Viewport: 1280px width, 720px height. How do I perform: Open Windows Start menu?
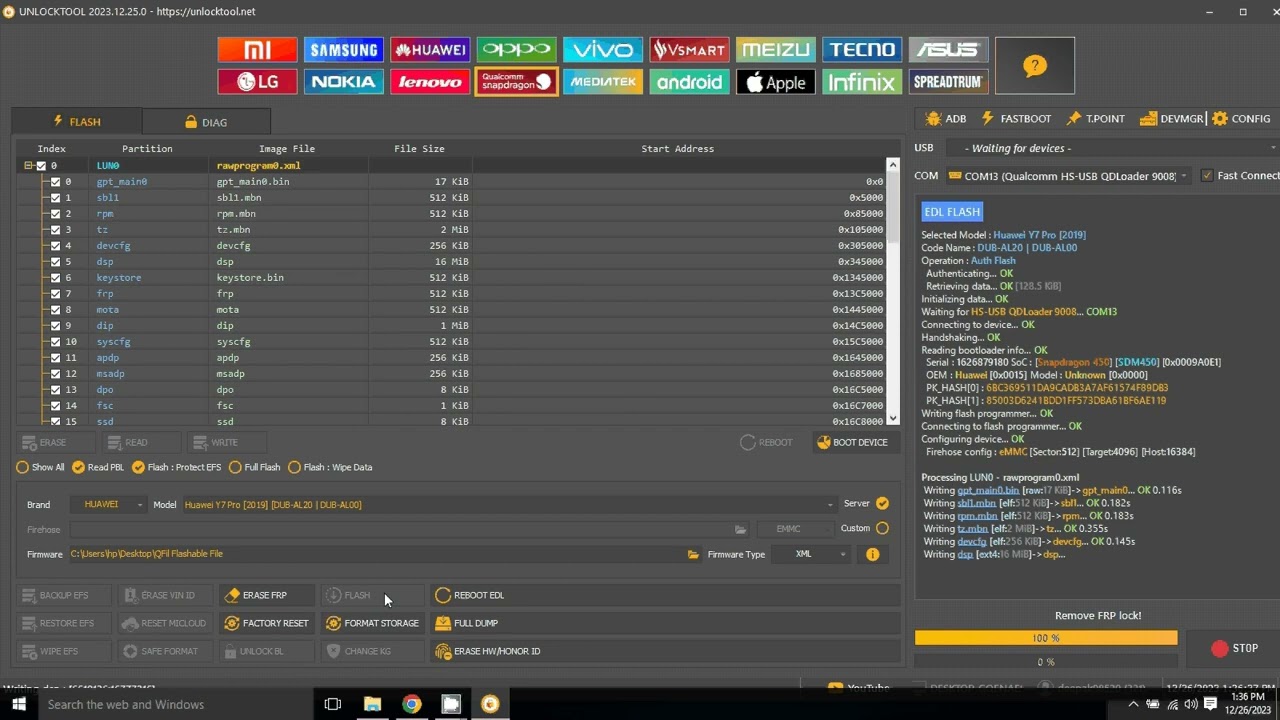click(19, 704)
